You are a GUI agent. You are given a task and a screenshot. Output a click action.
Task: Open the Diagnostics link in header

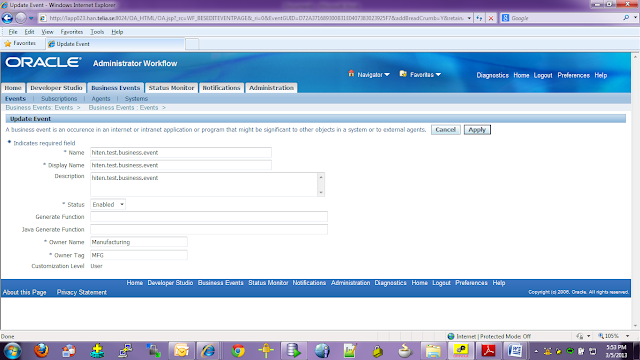pos(493,75)
